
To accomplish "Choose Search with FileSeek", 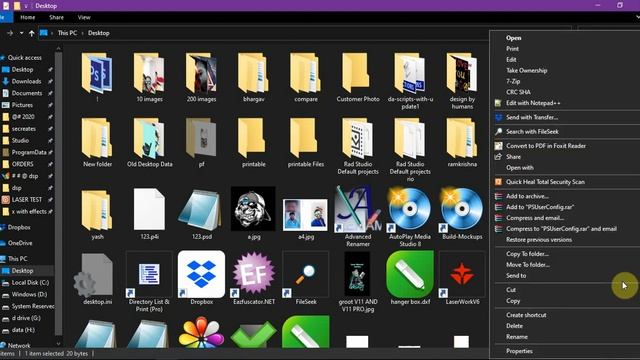I will (532, 132).
